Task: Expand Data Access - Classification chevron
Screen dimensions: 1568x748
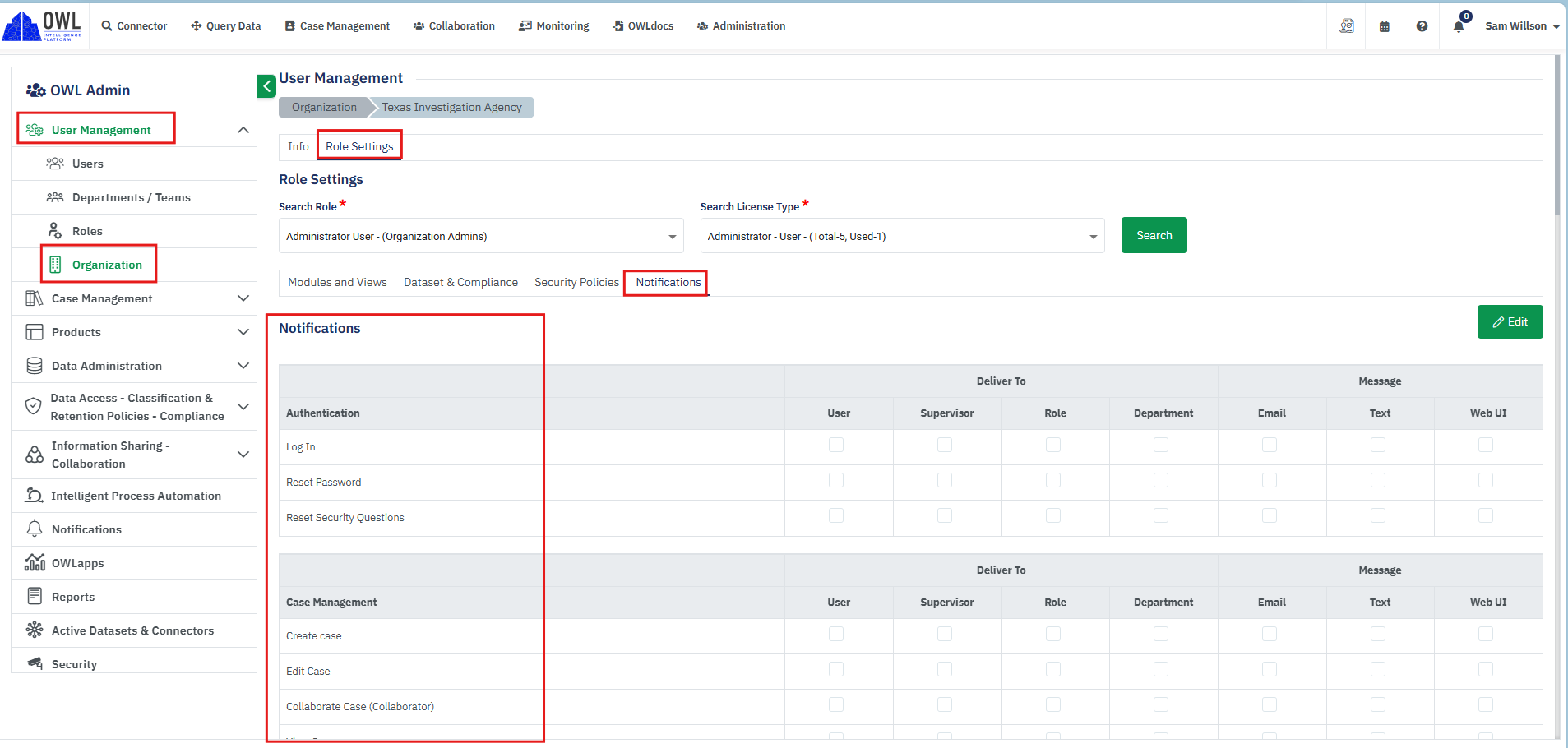Action: click(x=243, y=407)
